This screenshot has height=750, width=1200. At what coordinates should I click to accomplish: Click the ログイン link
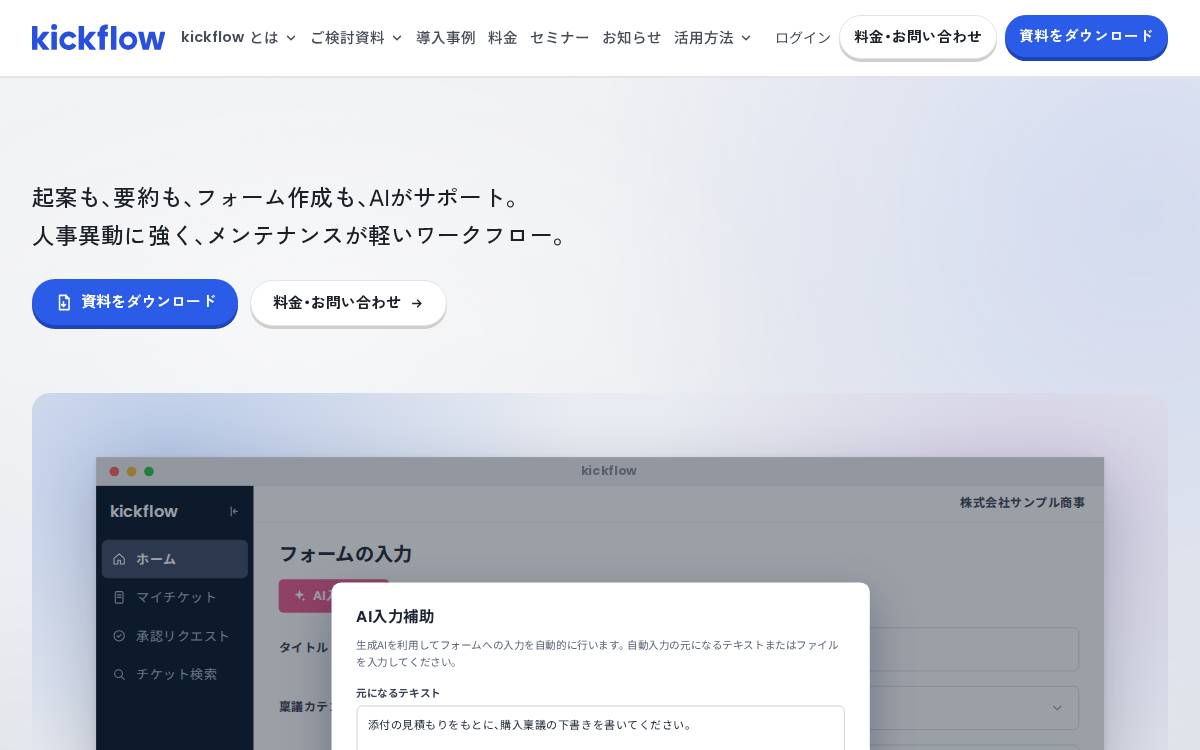point(802,38)
